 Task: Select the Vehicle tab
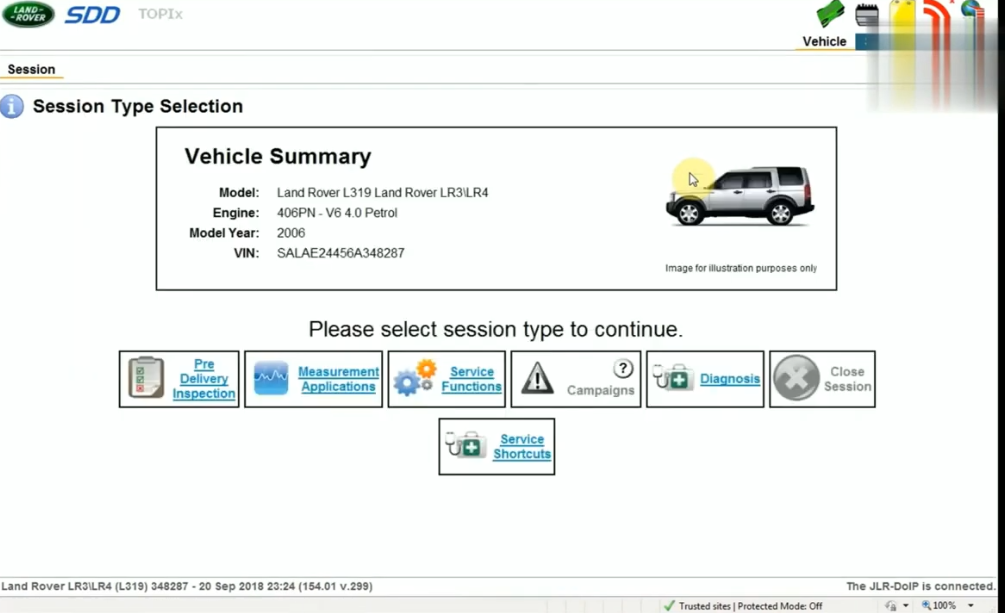pos(824,42)
